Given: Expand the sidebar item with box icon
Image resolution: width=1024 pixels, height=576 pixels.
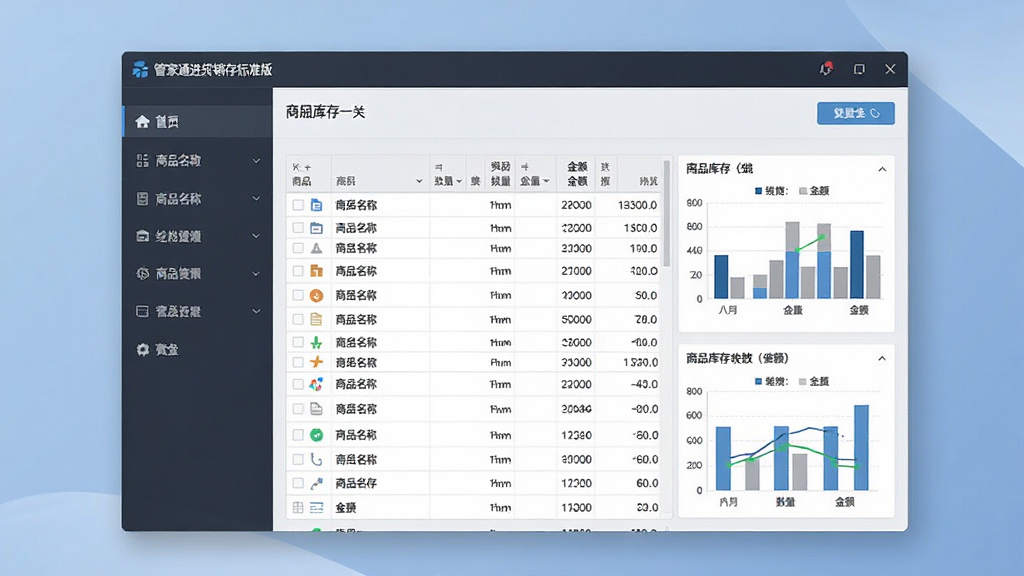Looking at the screenshot, I should [x=256, y=236].
